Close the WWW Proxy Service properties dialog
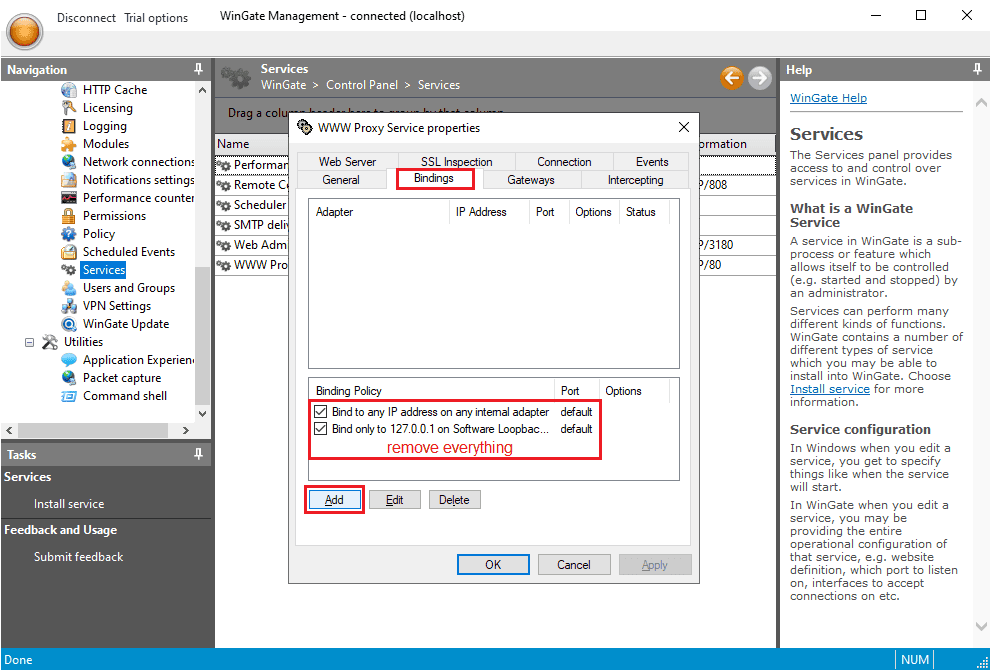The width and height of the screenshot is (991, 671). (684, 128)
